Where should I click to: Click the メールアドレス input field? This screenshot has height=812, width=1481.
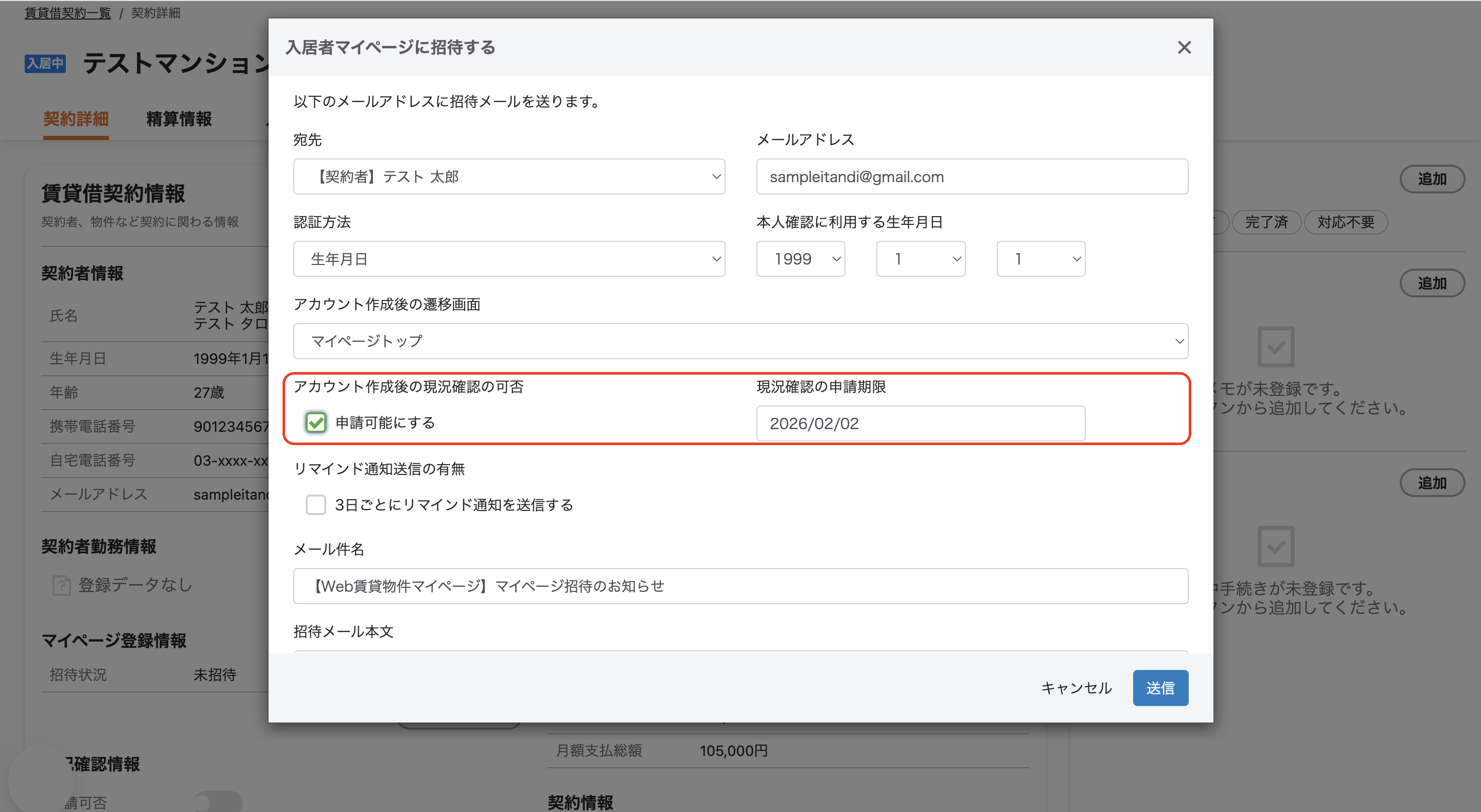click(x=972, y=176)
